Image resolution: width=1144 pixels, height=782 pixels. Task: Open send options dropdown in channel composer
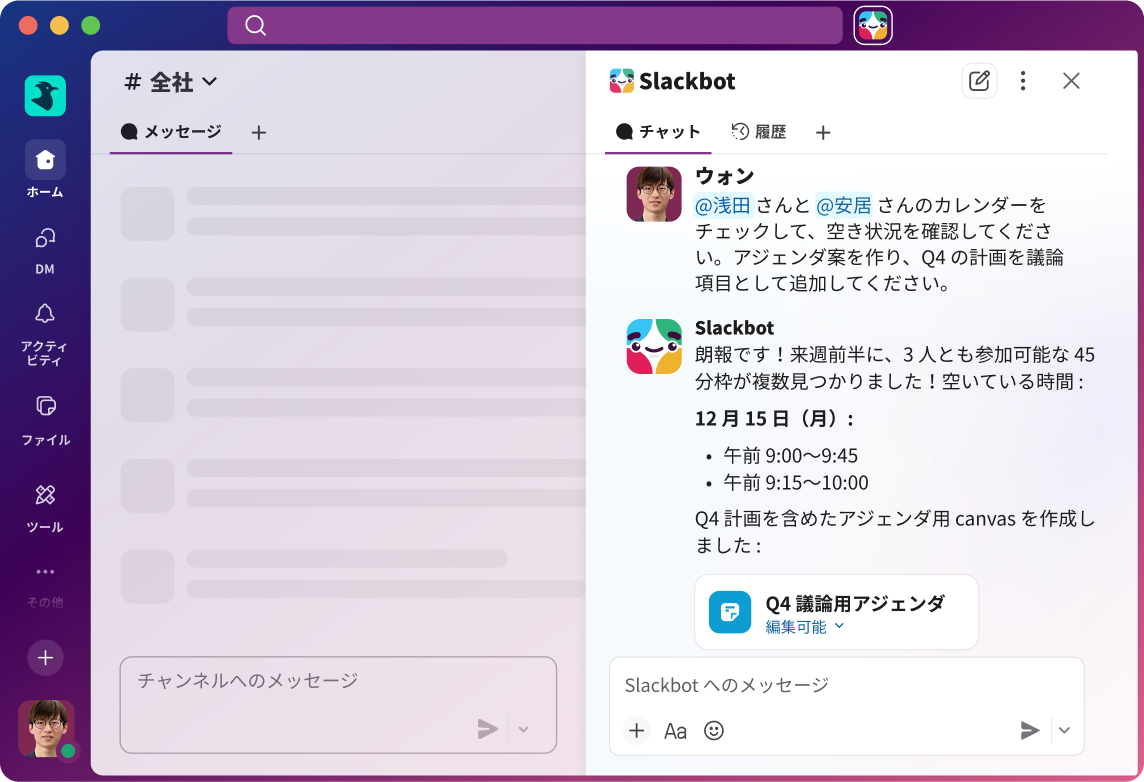click(523, 729)
